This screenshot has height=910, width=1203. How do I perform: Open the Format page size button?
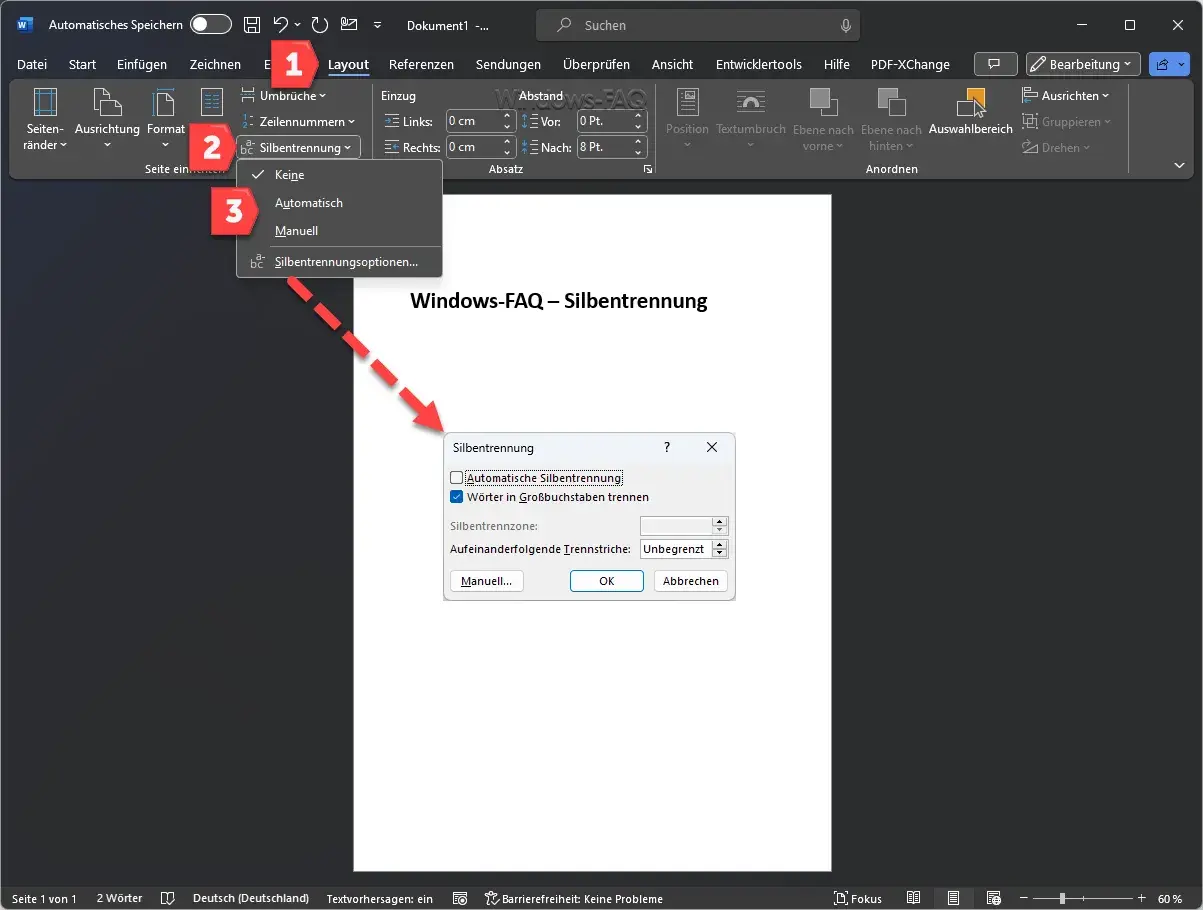(165, 120)
